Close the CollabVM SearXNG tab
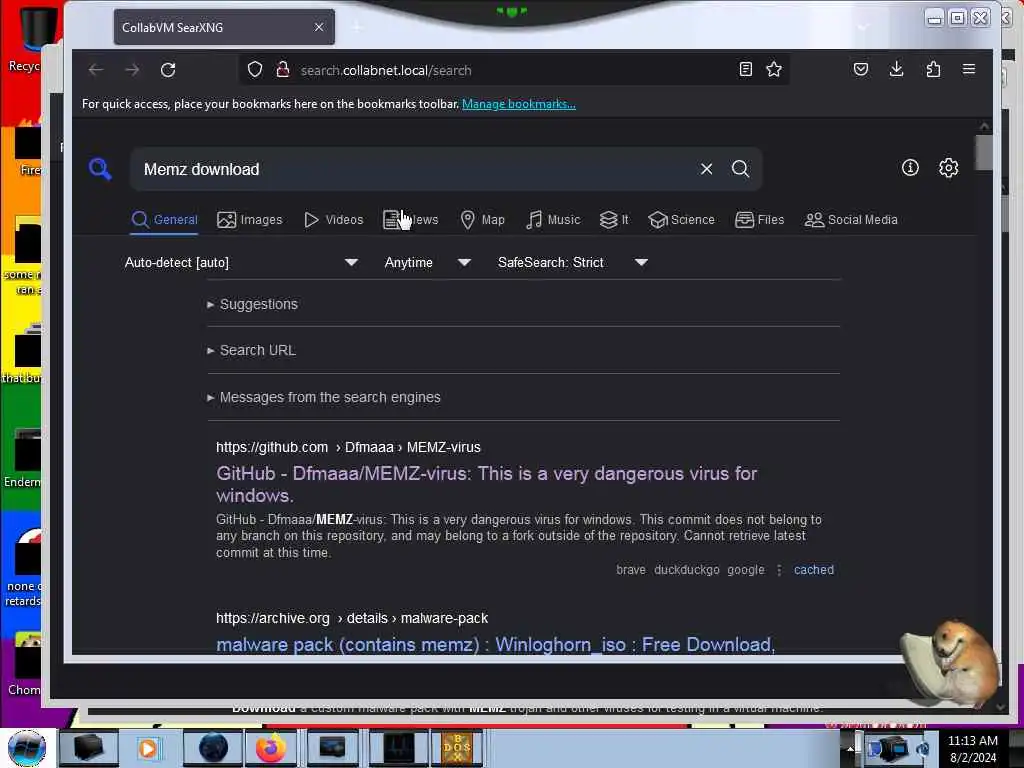Image resolution: width=1024 pixels, height=768 pixels. 319,27
